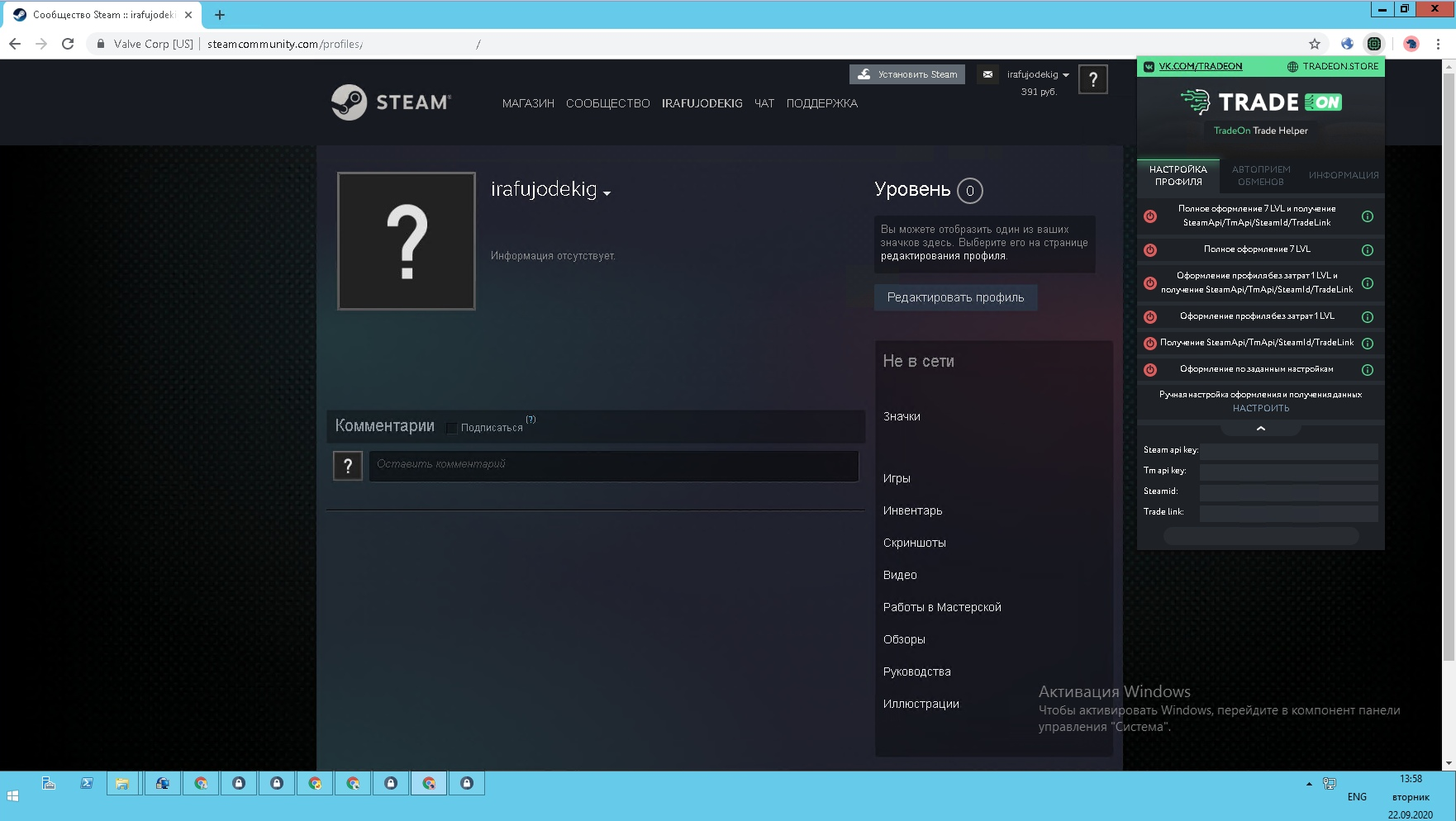Click the Steam logo in header

coord(391,102)
